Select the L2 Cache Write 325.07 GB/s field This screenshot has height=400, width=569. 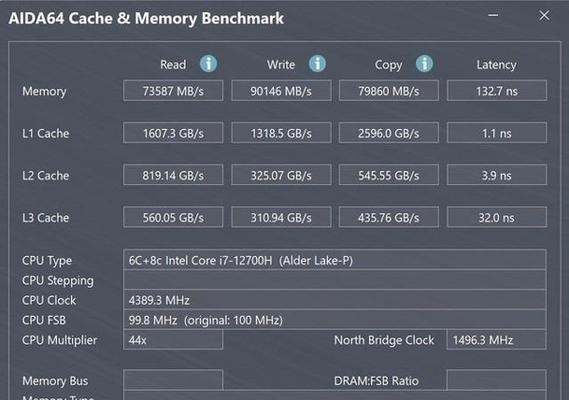pos(281,175)
